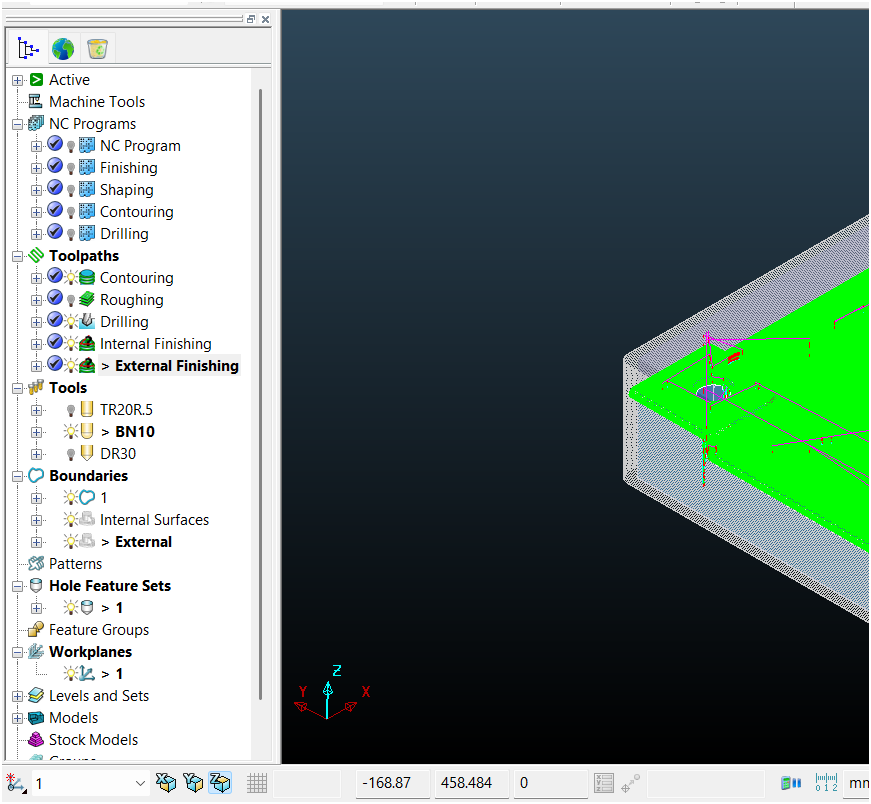Toggle lightbulb for Finishing NC program

pos(71,168)
